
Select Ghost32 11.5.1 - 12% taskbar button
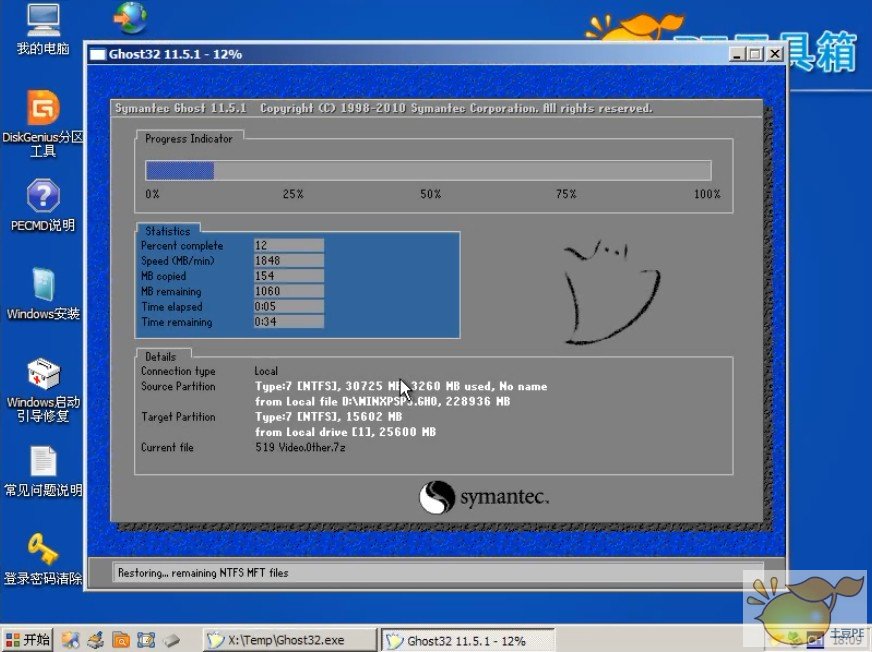tap(467, 640)
